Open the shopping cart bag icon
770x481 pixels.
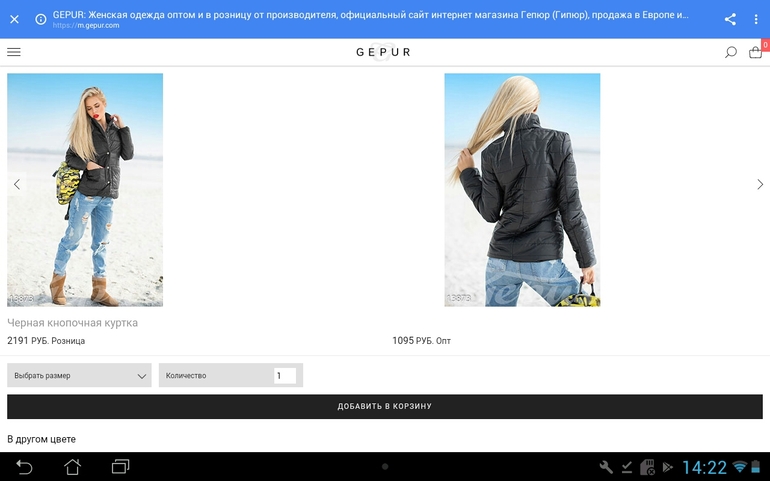(x=755, y=52)
